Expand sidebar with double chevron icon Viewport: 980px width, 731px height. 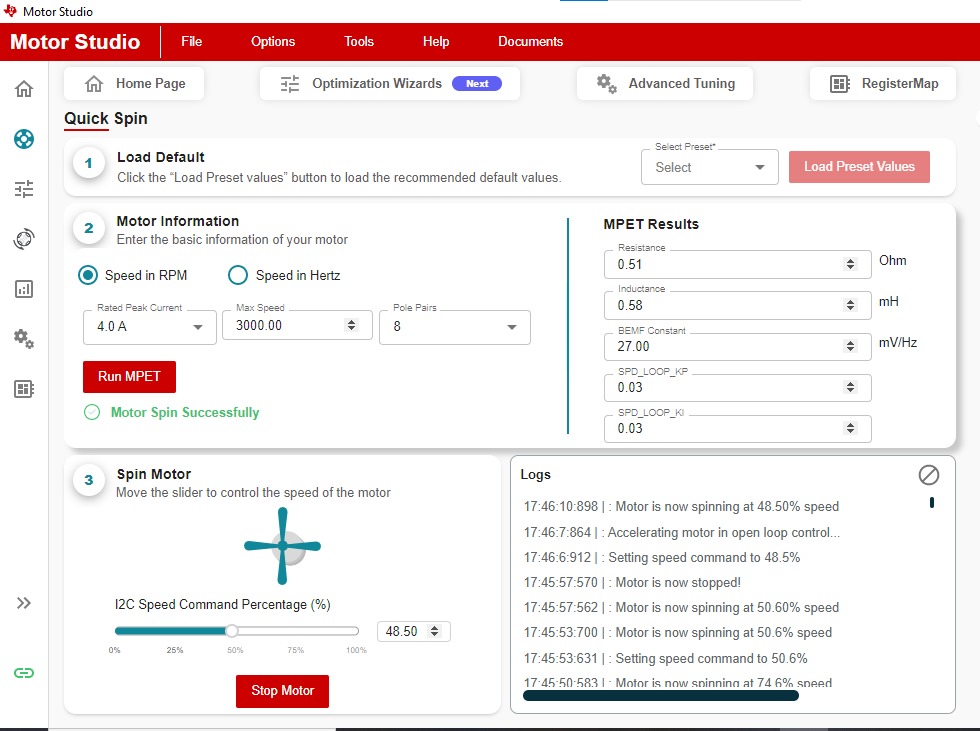[24, 603]
